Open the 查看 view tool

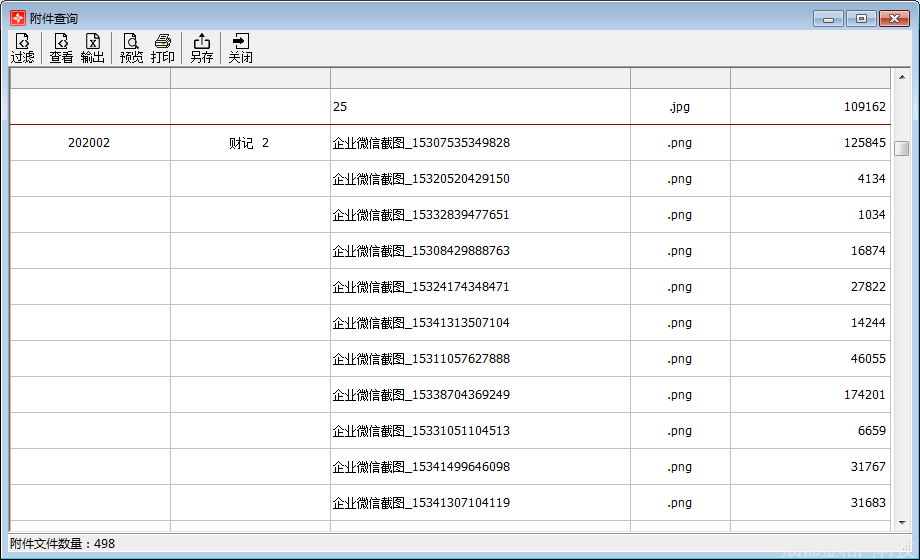click(x=61, y=48)
